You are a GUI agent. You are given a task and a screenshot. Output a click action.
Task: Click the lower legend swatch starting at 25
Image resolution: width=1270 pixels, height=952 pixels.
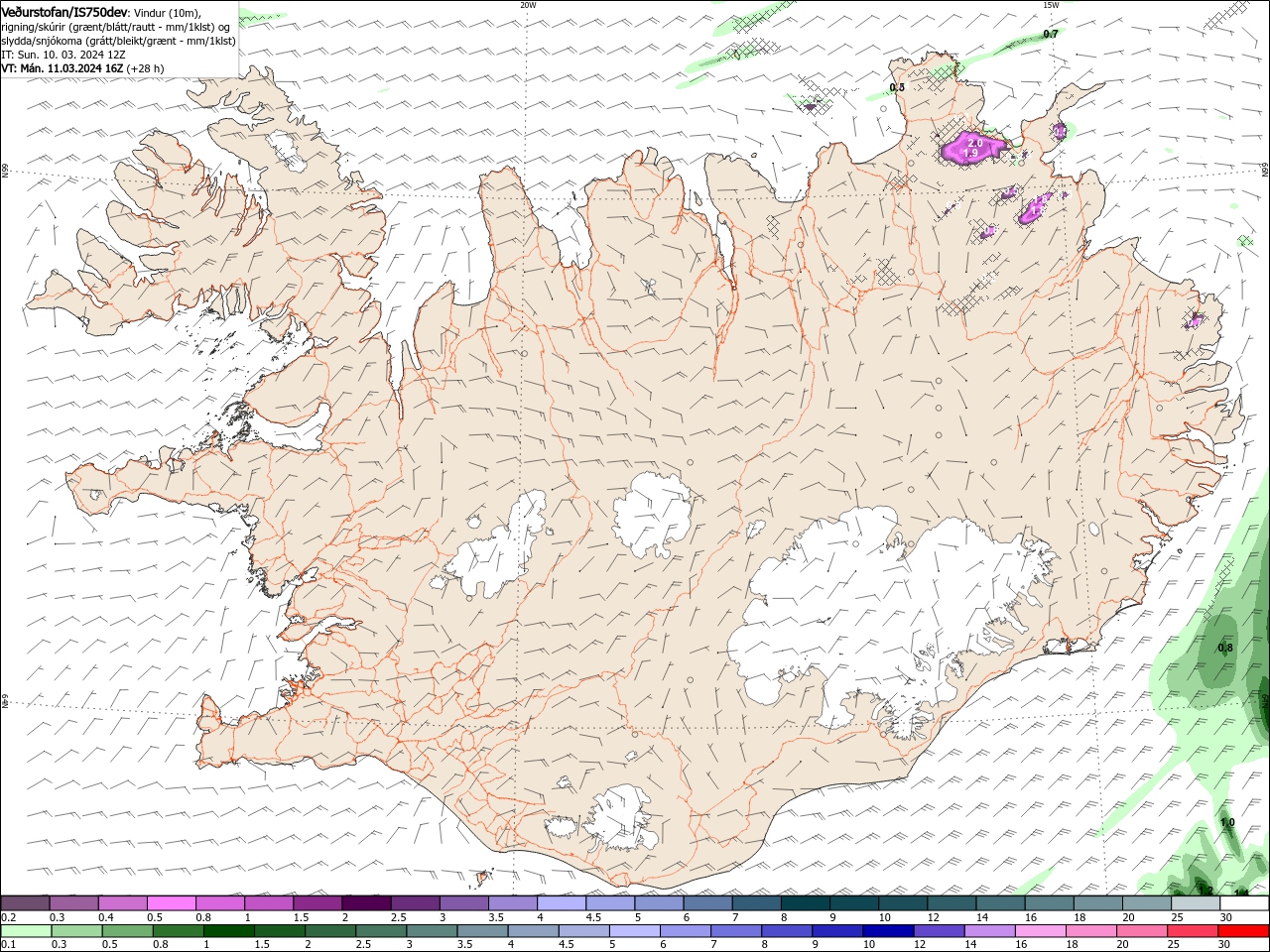[x=1193, y=931]
